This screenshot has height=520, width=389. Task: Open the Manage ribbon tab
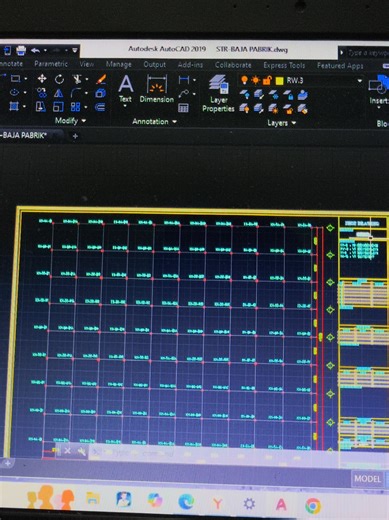[119, 64]
